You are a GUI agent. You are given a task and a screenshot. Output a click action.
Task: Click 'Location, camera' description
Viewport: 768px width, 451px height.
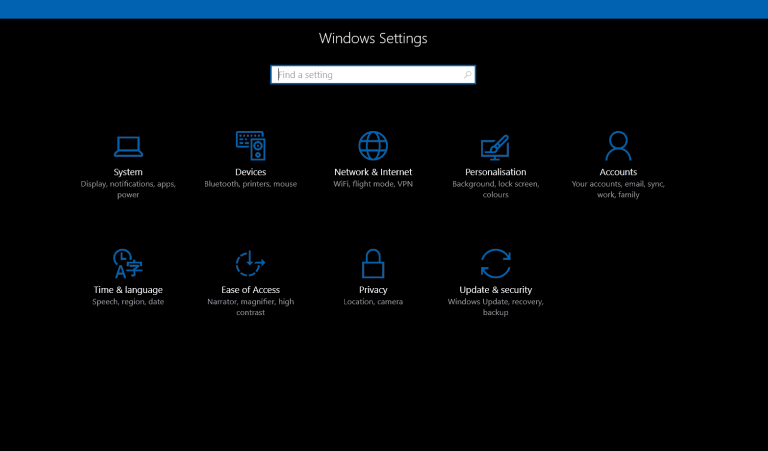373,302
